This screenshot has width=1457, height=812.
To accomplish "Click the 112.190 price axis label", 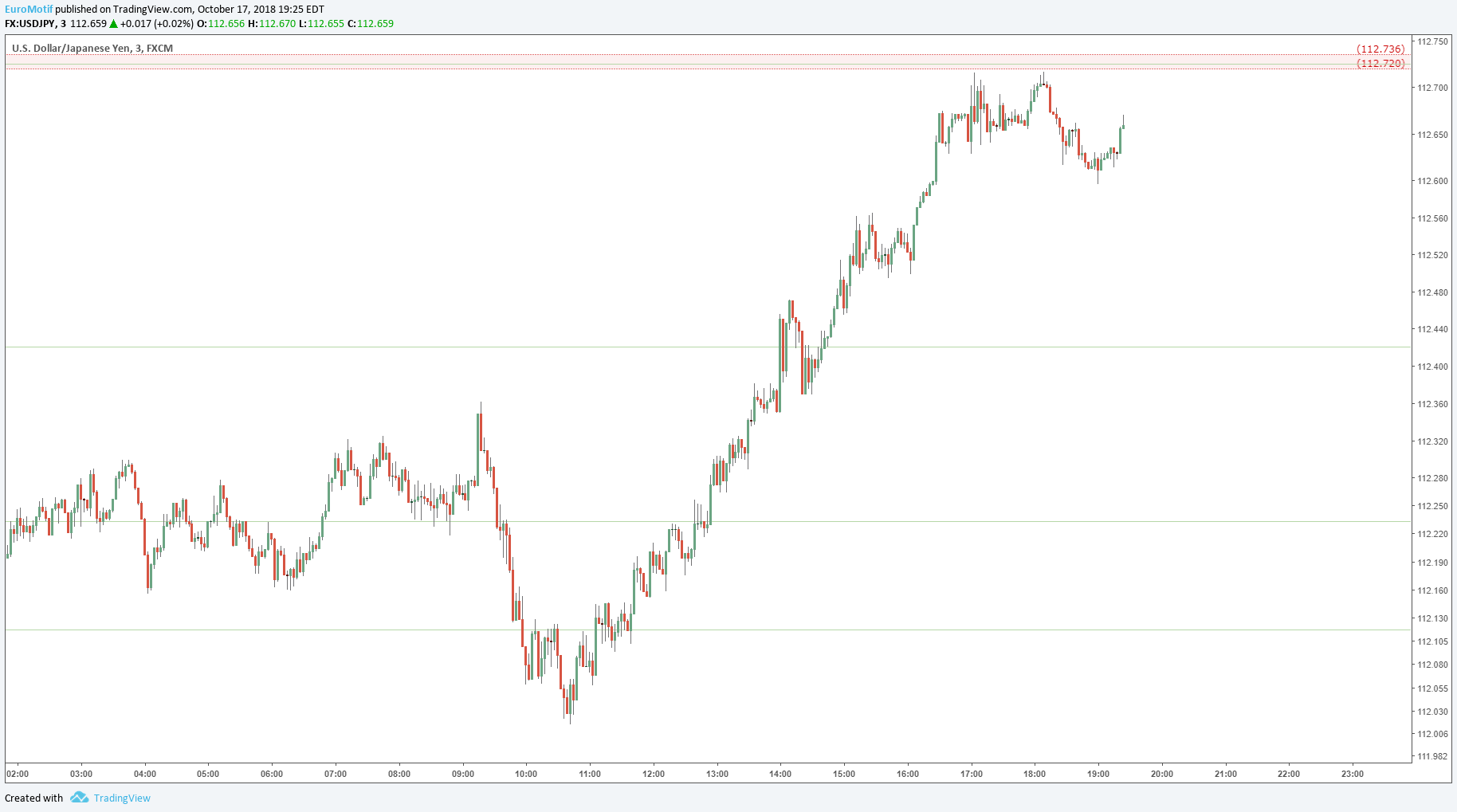I will click(x=1432, y=563).
